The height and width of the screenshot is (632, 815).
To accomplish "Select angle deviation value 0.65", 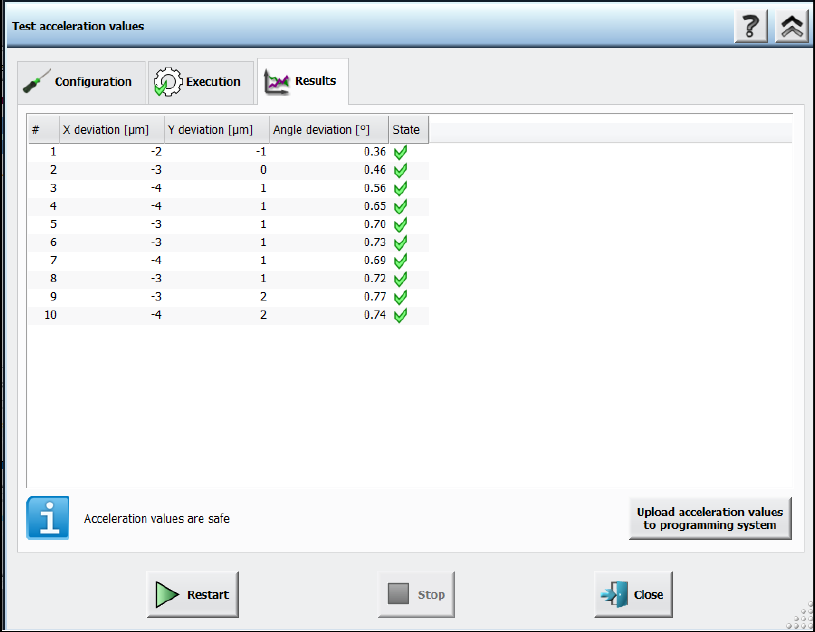I will pyautogui.click(x=375, y=206).
